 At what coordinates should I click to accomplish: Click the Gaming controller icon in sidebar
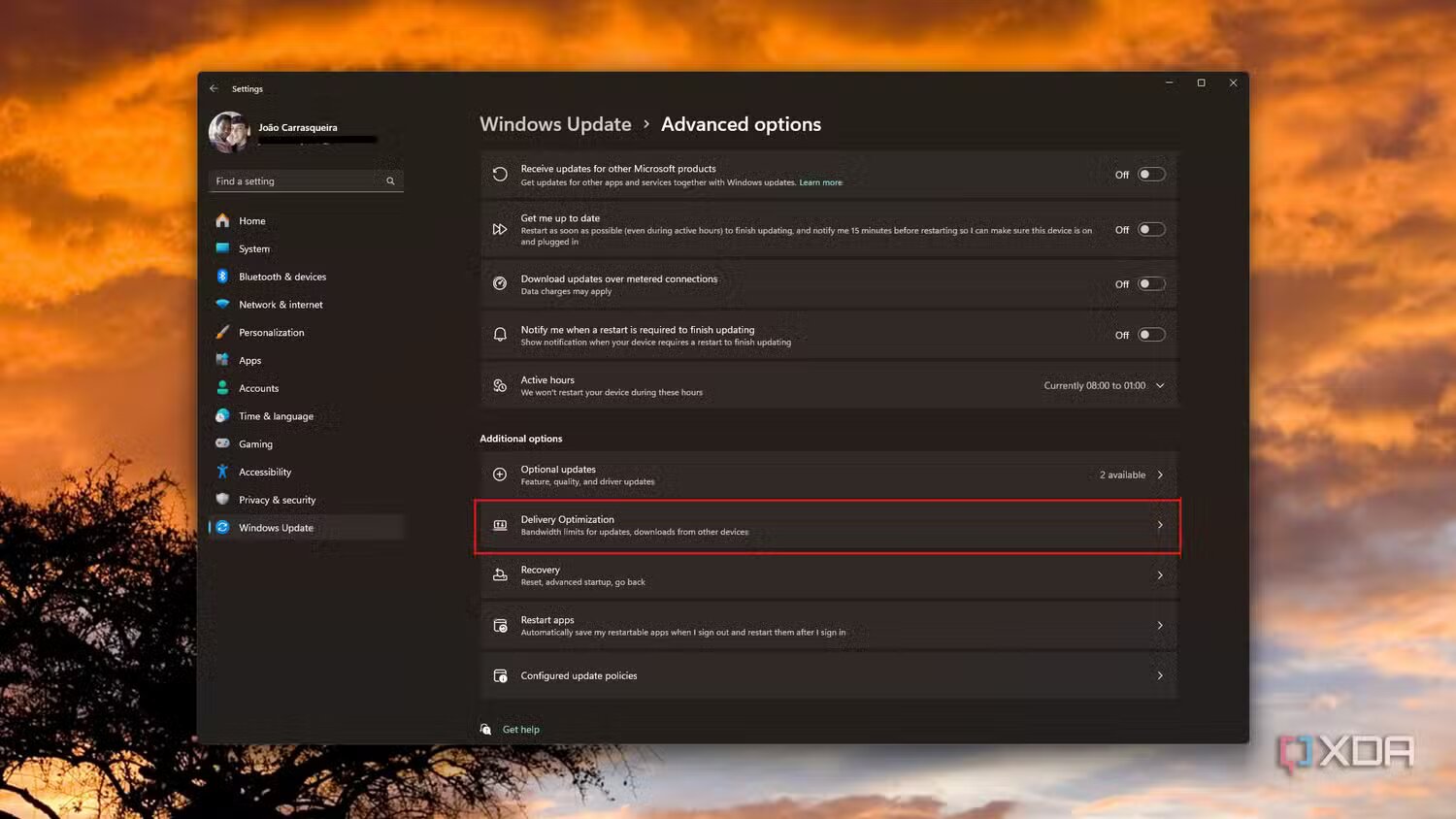coord(222,443)
